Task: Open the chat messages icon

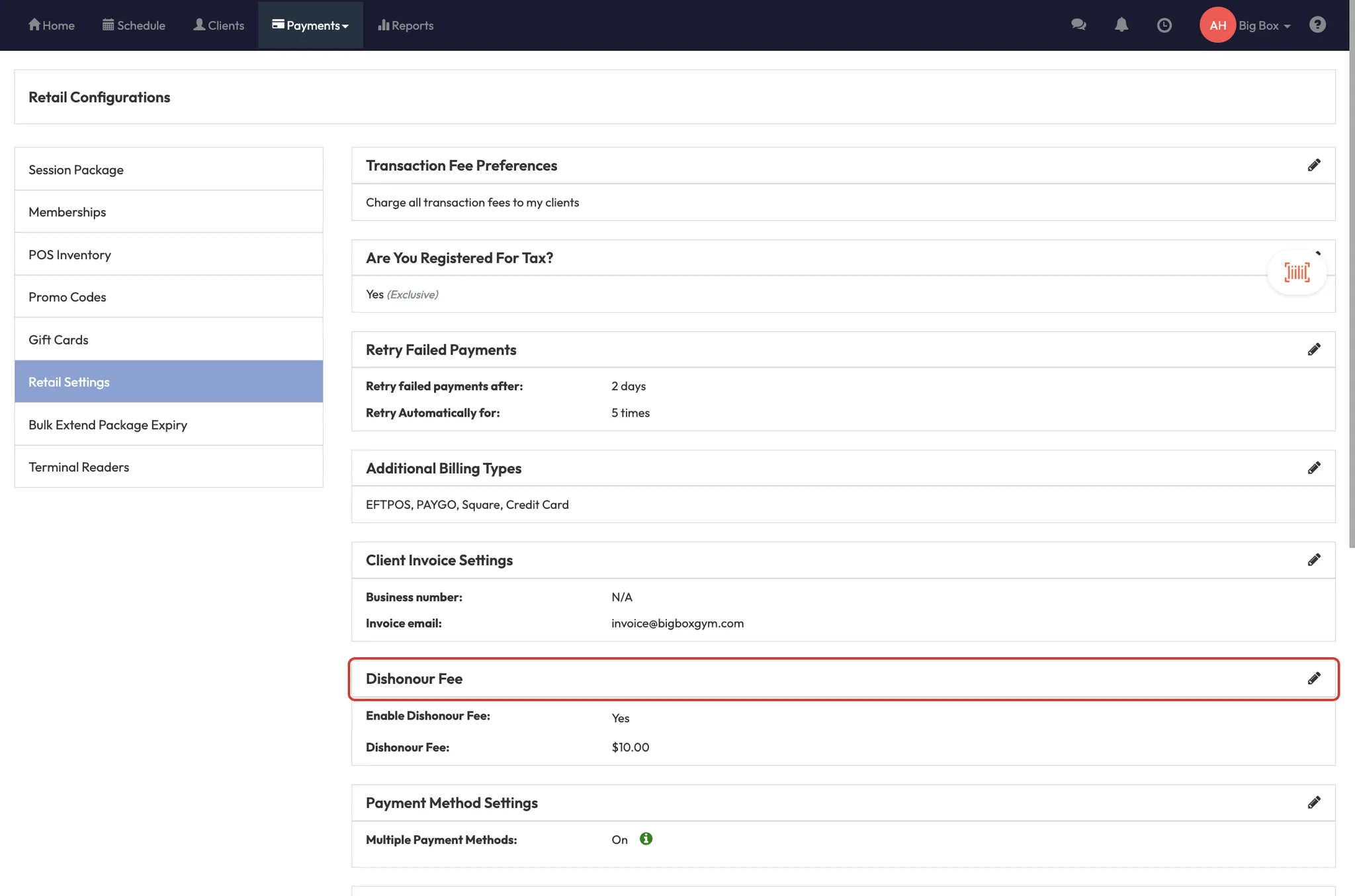Action: tap(1078, 25)
